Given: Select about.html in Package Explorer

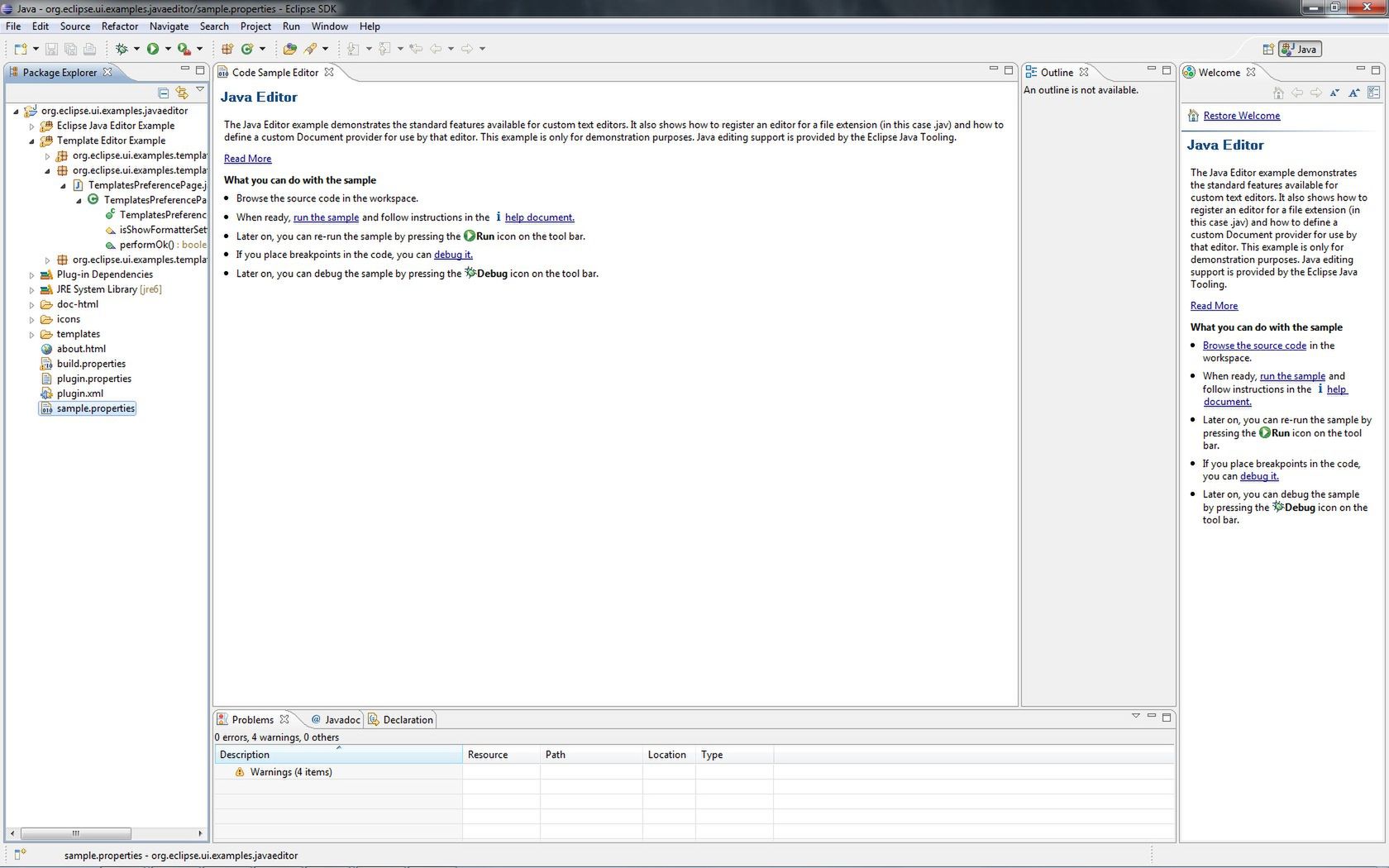Looking at the screenshot, I should click(x=80, y=349).
